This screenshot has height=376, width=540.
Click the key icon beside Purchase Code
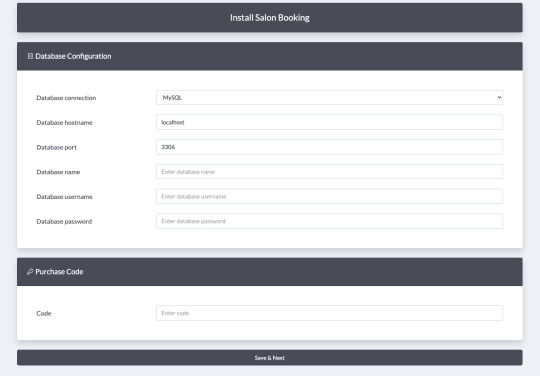point(30,271)
